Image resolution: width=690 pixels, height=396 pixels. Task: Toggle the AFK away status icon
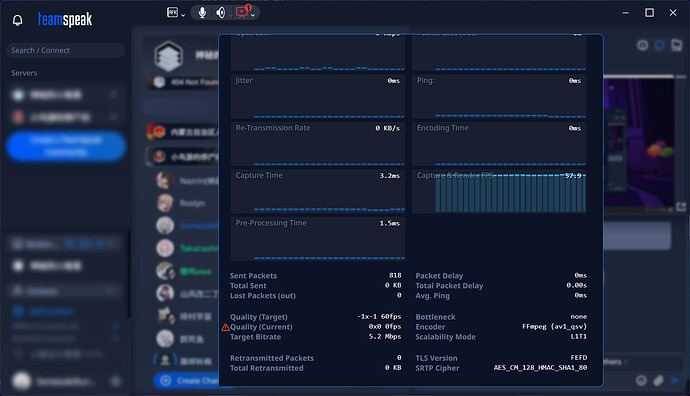pos(172,12)
